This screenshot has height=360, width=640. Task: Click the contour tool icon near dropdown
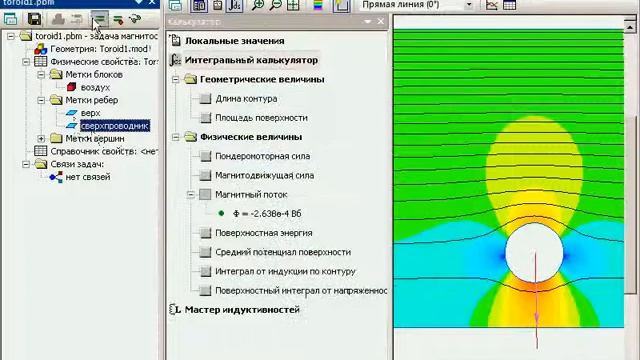point(342,5)
